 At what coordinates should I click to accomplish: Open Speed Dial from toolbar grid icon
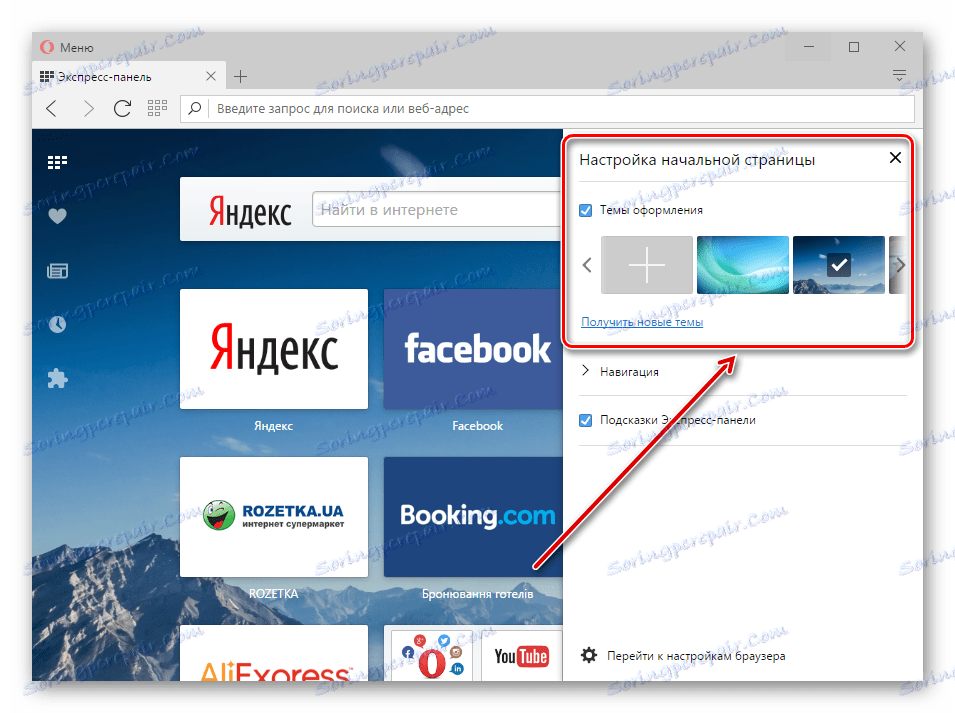click(157, 108)
